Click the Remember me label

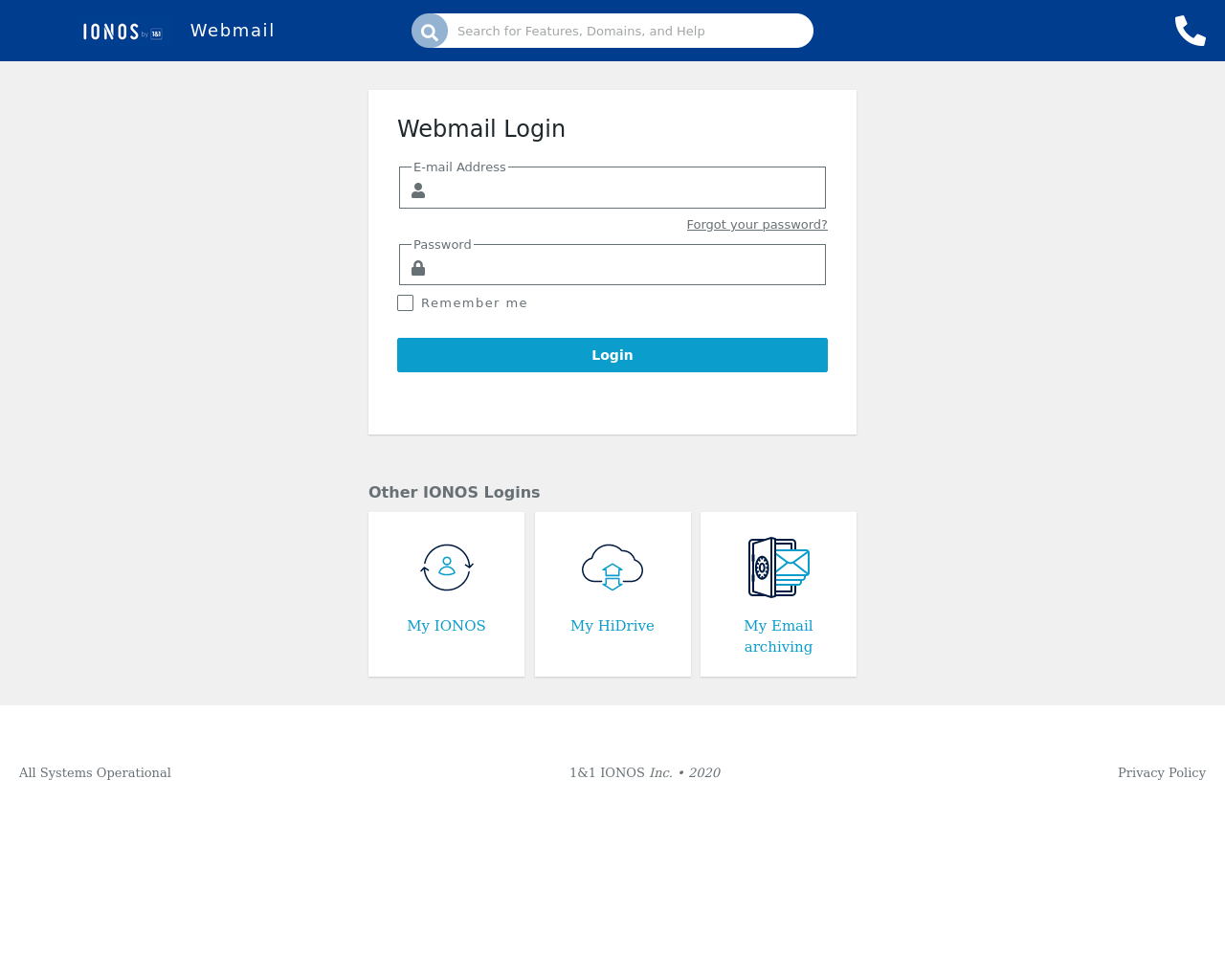(475, 302)
